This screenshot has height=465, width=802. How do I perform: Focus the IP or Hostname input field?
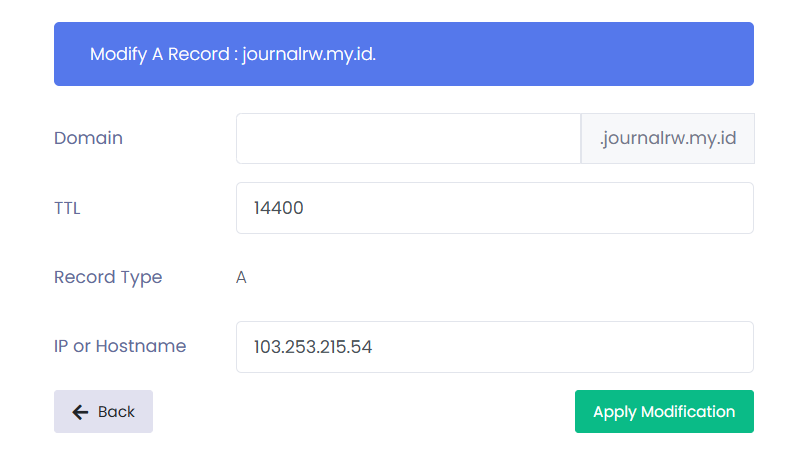494,347
